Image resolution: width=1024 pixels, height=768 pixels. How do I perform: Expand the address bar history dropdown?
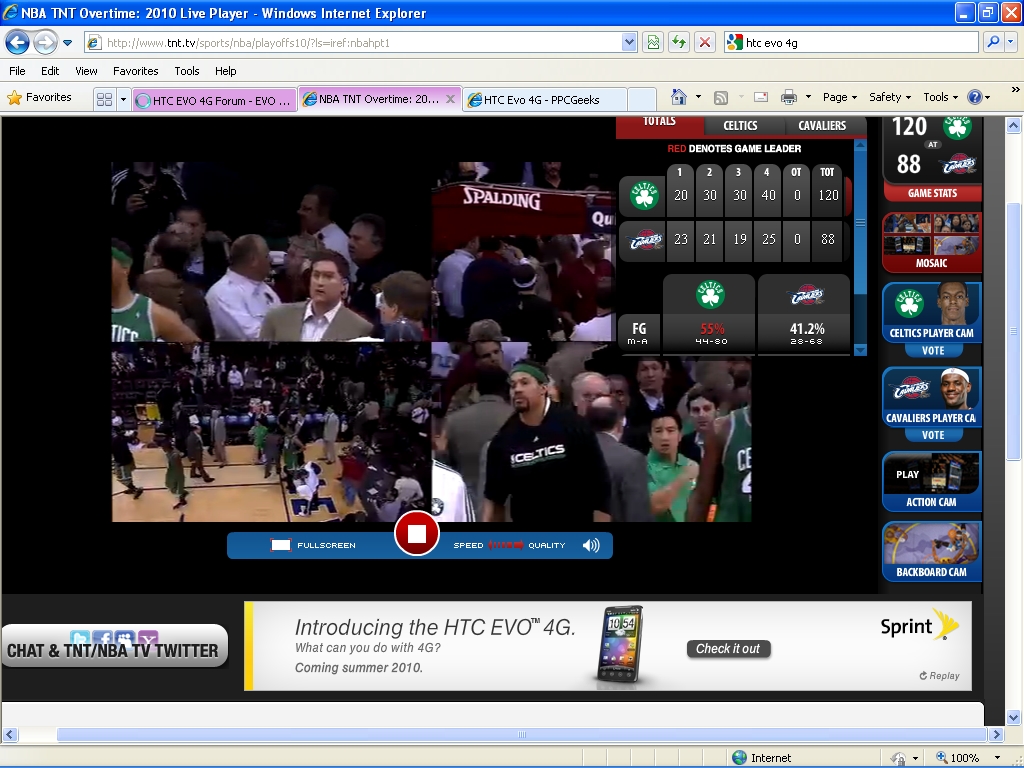pyautogui.click(x=629, y=42)
